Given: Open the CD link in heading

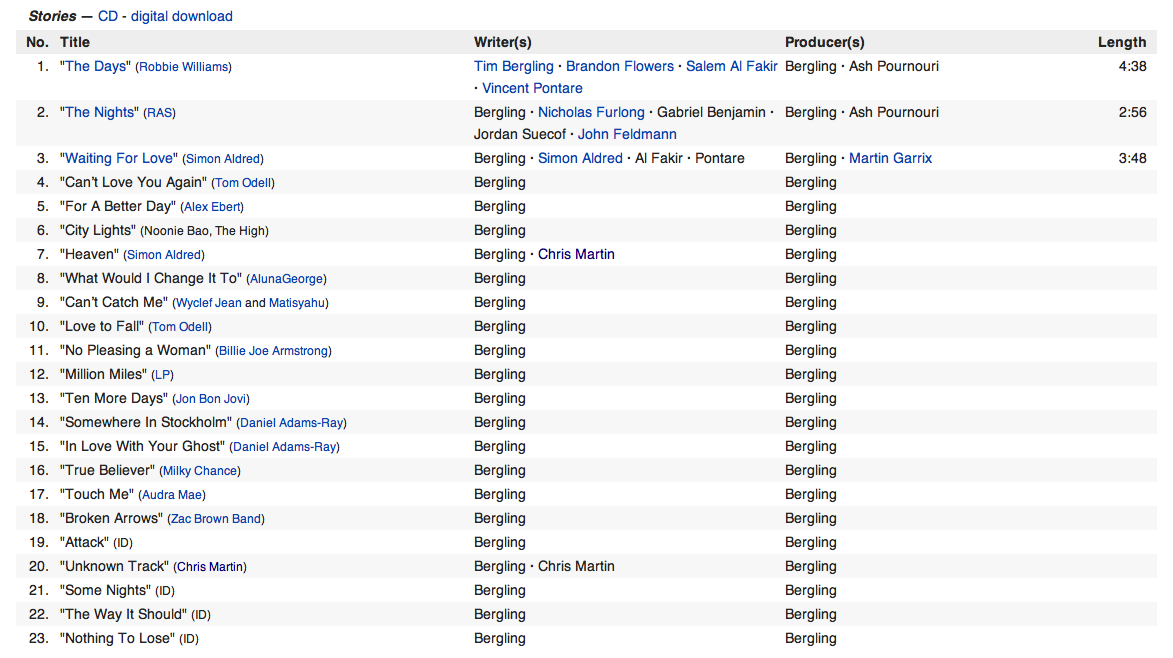Looking at the screenshot, I should pos(108,16).
